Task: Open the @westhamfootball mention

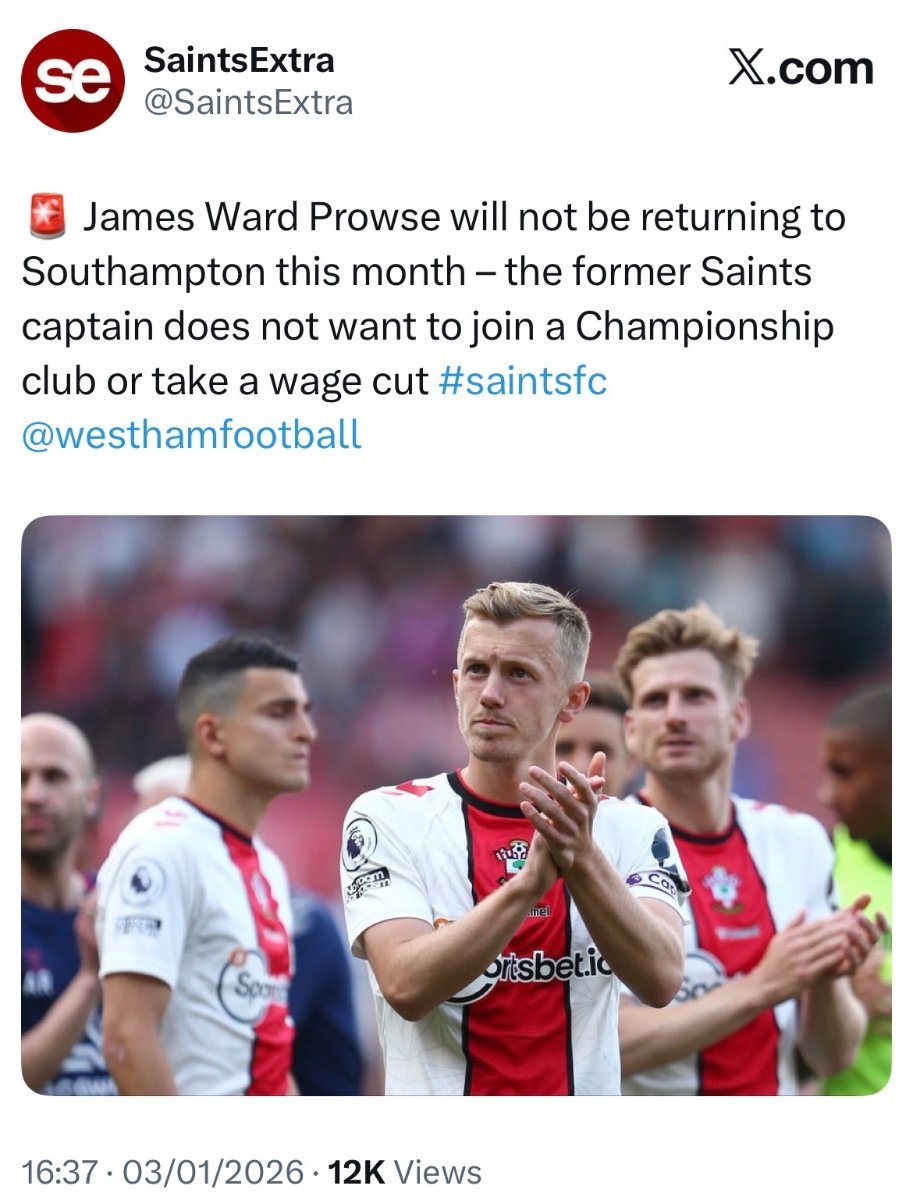Action: point(192,435)
